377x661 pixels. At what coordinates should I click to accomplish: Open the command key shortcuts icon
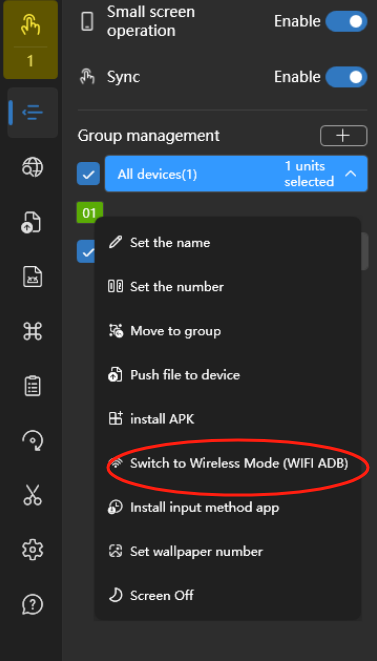click(32, 331)
